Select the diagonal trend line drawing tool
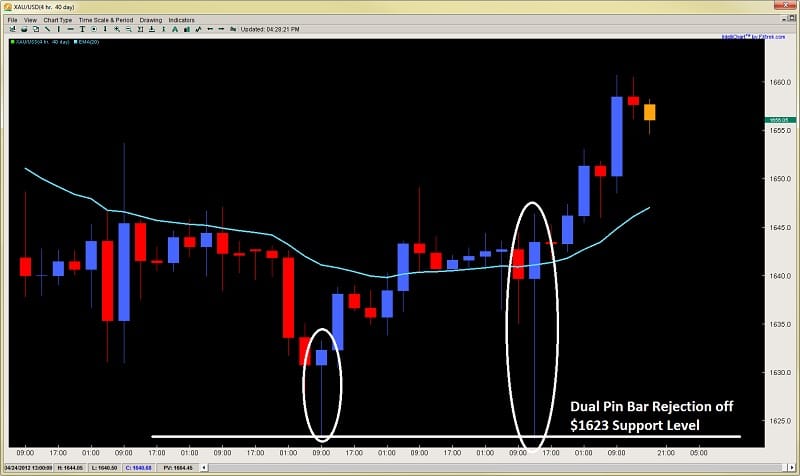Screen dimensions: 800x476 tap(47, 29)
